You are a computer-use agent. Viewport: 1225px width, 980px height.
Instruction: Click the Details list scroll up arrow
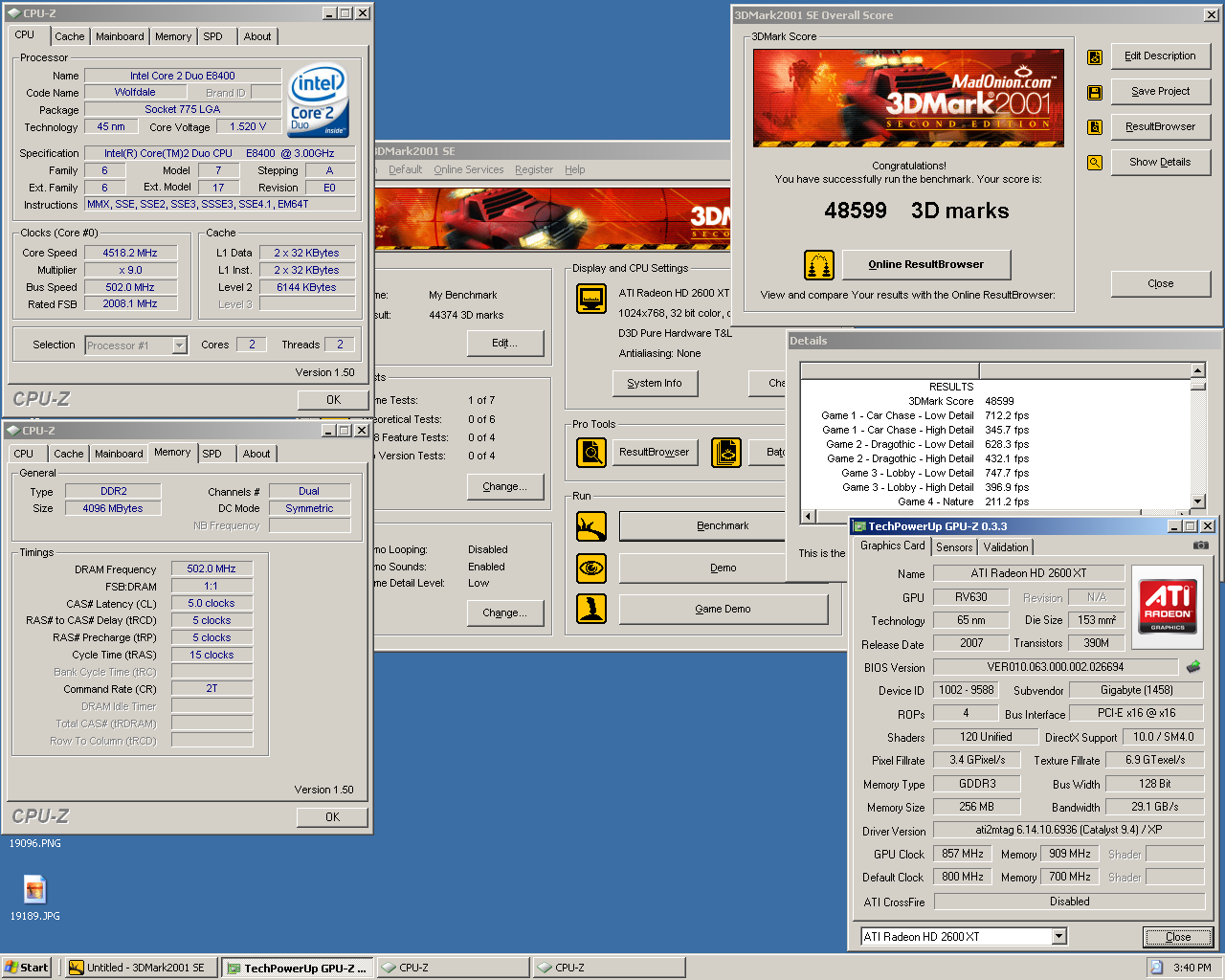click(1197, 370)
